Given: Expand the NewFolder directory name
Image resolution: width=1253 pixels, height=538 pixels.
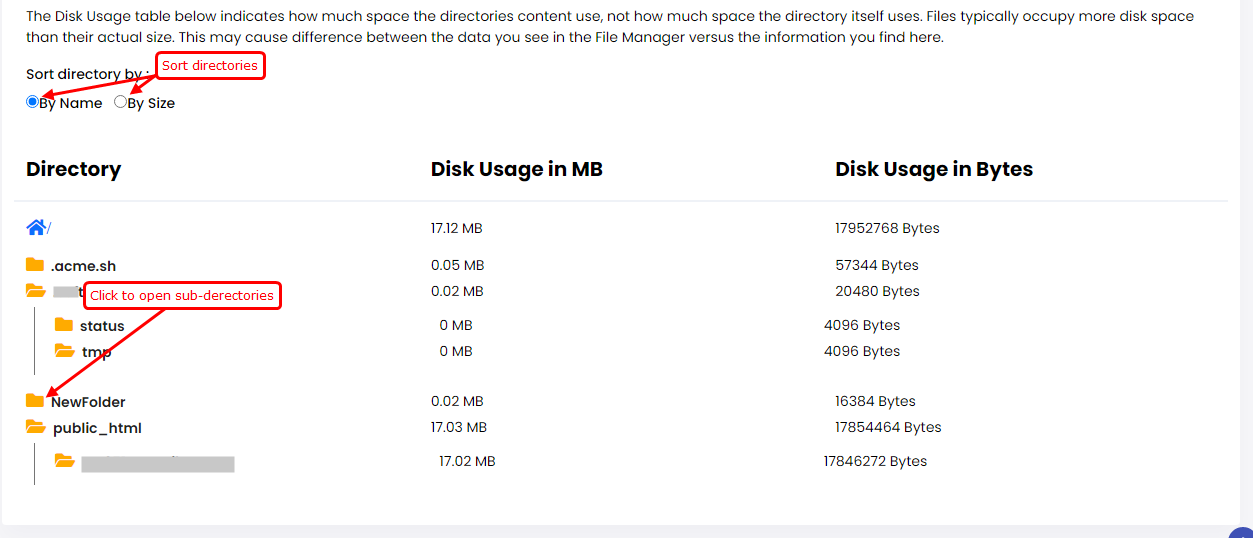Looking at the screenshot, I should click(88, 402).
